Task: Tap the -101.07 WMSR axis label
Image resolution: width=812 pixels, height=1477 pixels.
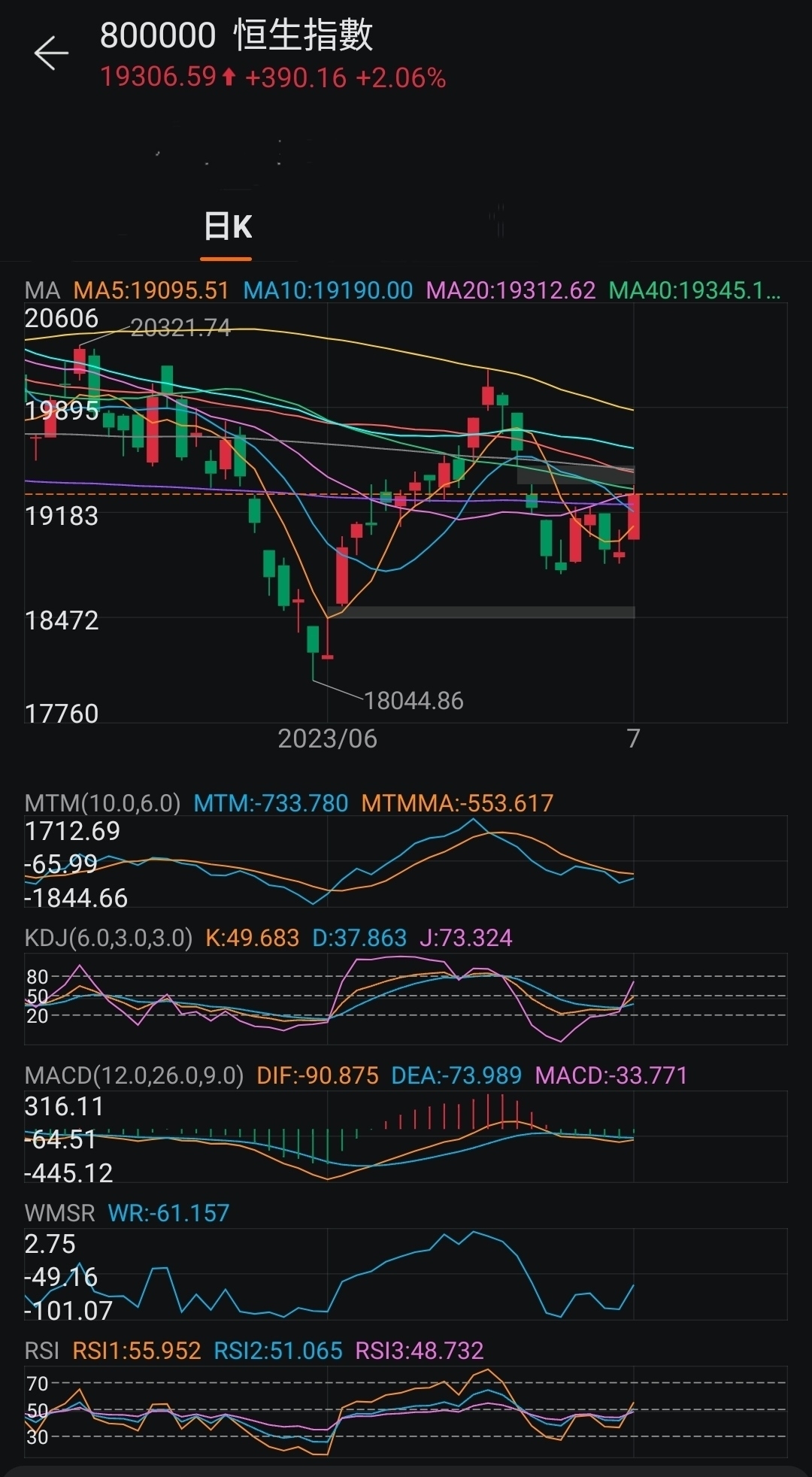Action: (x=68, y=1311)
